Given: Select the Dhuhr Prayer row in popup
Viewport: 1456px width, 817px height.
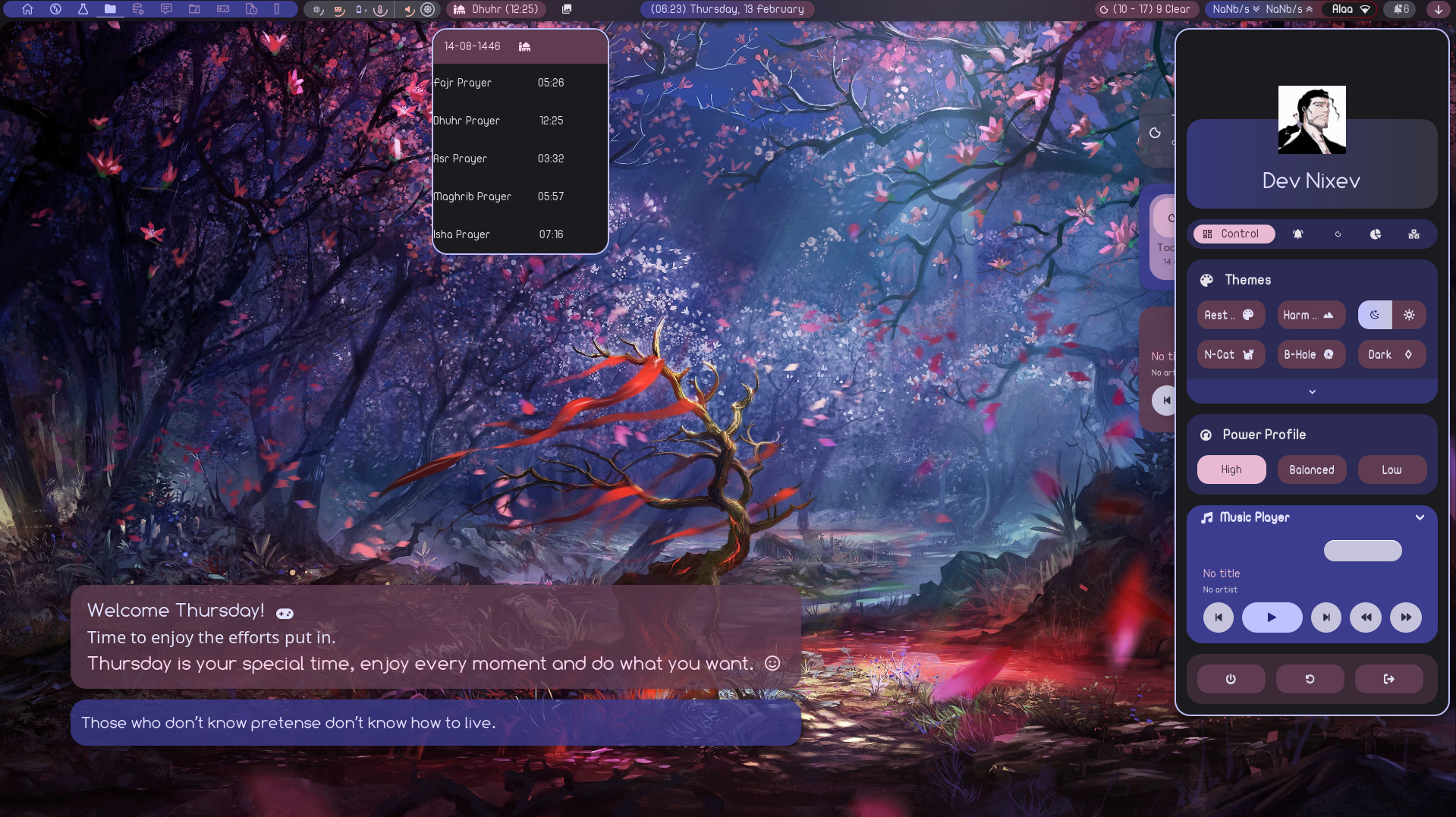Looking at the screenshot, I should (520, 121).
